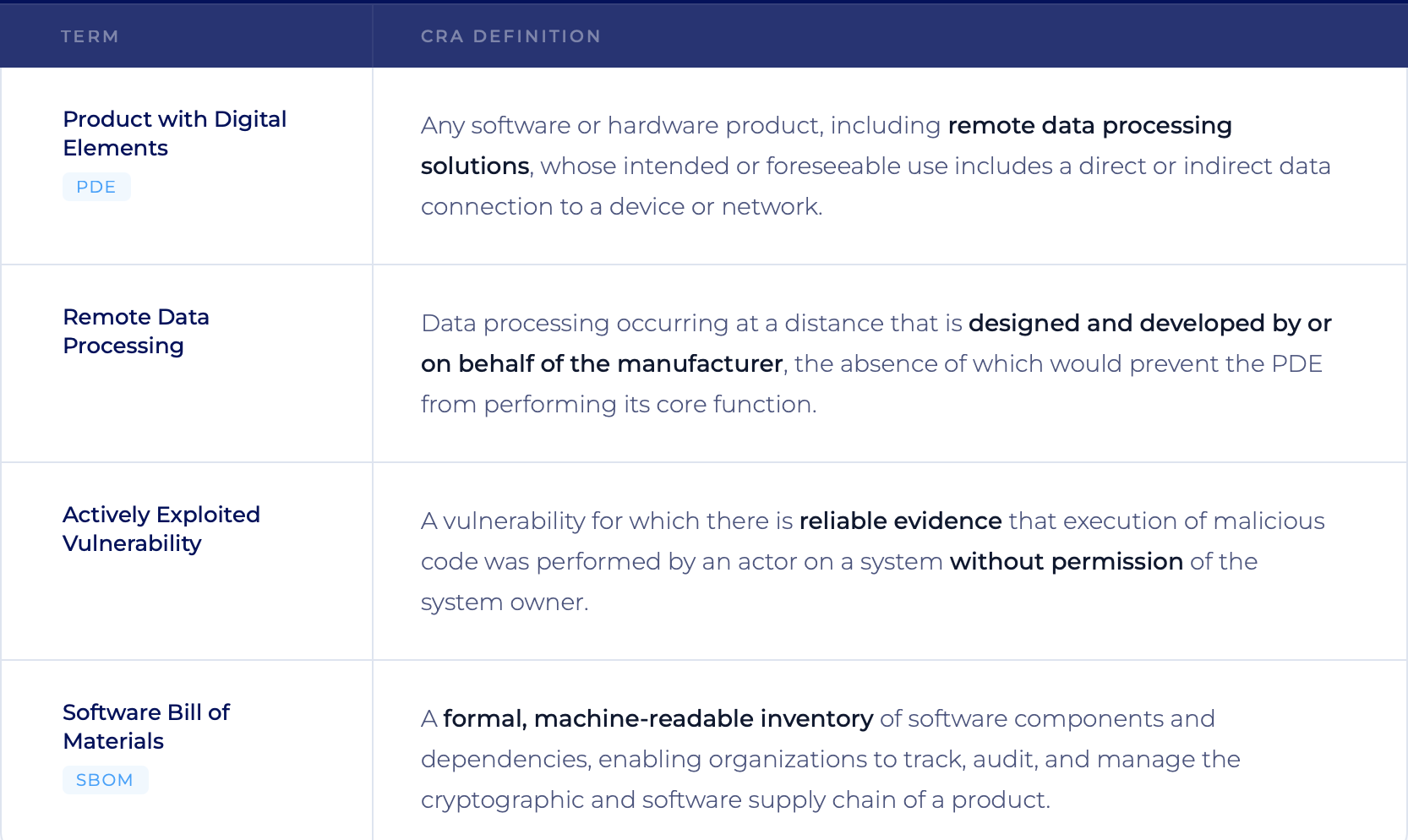Click the SBOM abbreviation badge

[x=105, y=780]
